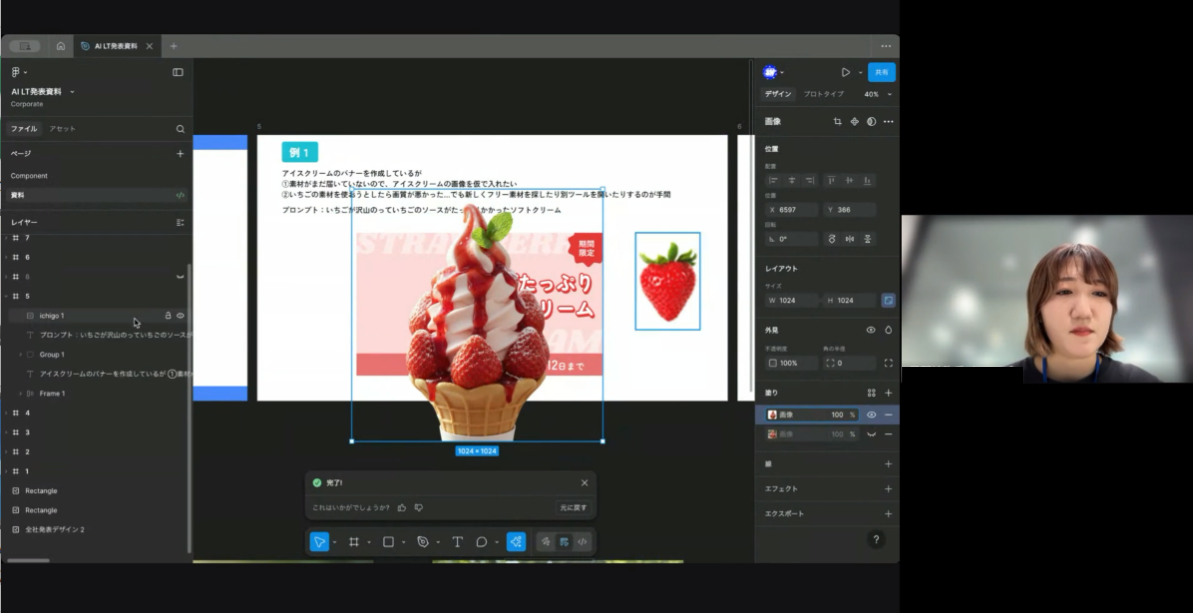Screen dimensions: 1193x613
Task: Select the Move tool in bottom toolbar
Action: (x=320, y=542)
